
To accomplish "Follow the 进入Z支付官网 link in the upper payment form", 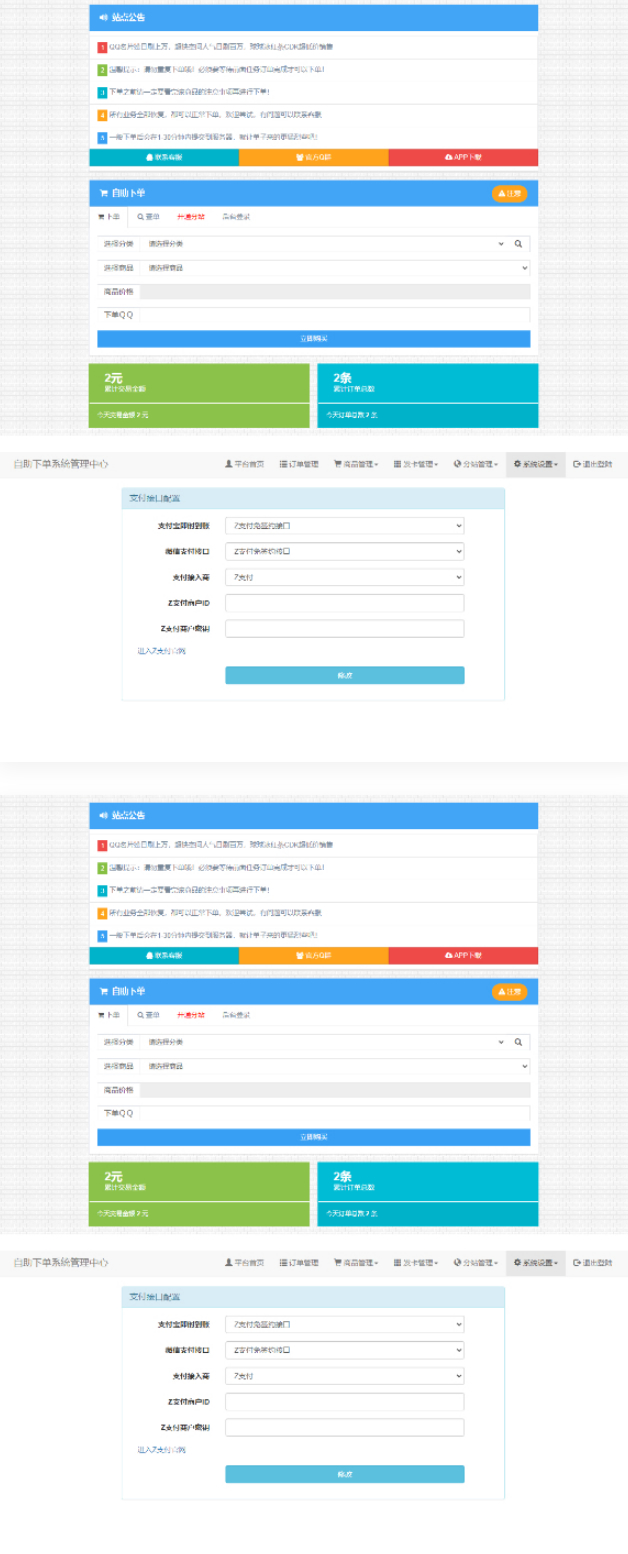I will (x=161, y=651).
